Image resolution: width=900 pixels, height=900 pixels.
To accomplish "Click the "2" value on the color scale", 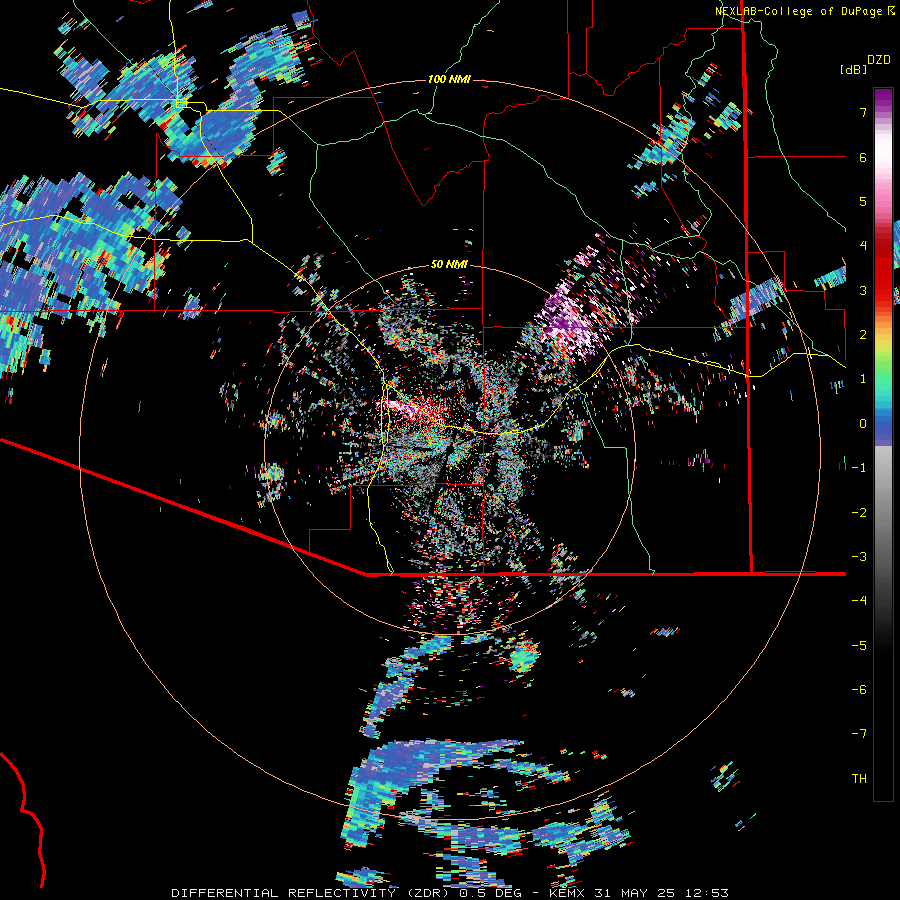I will point(863,335).
